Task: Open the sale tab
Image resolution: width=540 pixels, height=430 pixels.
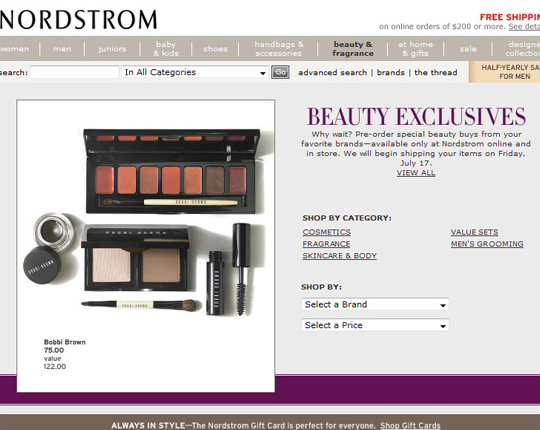Action: click(x=468, y=49)
